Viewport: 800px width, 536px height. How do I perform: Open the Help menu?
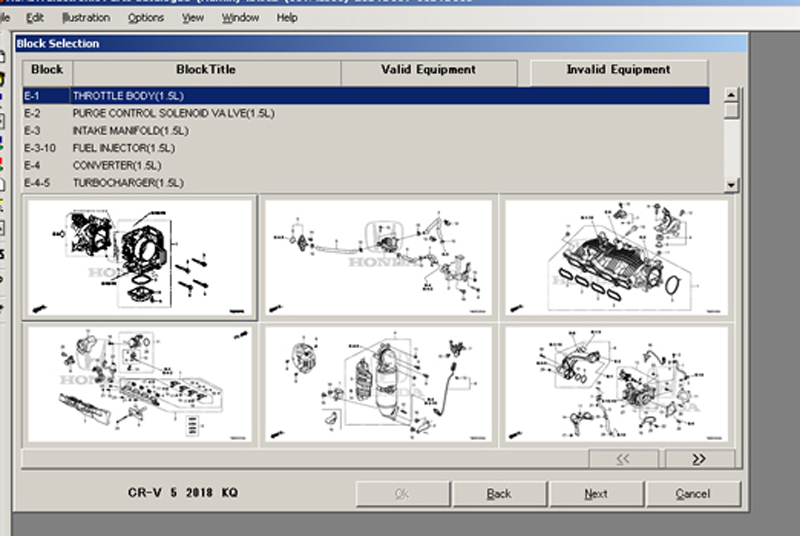[x=287, y=18]
